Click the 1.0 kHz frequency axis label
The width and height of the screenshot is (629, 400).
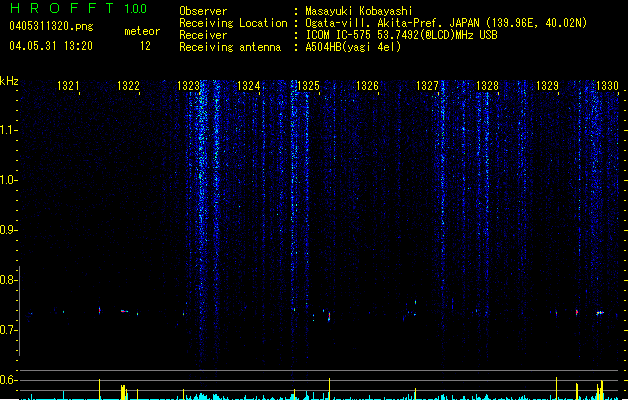(x=8, y=180)
